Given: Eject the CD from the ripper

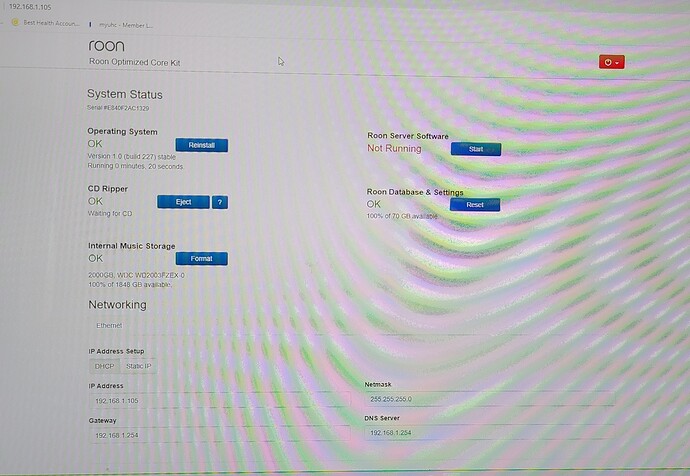Looking at the screenshot, I should pos(183,202).
